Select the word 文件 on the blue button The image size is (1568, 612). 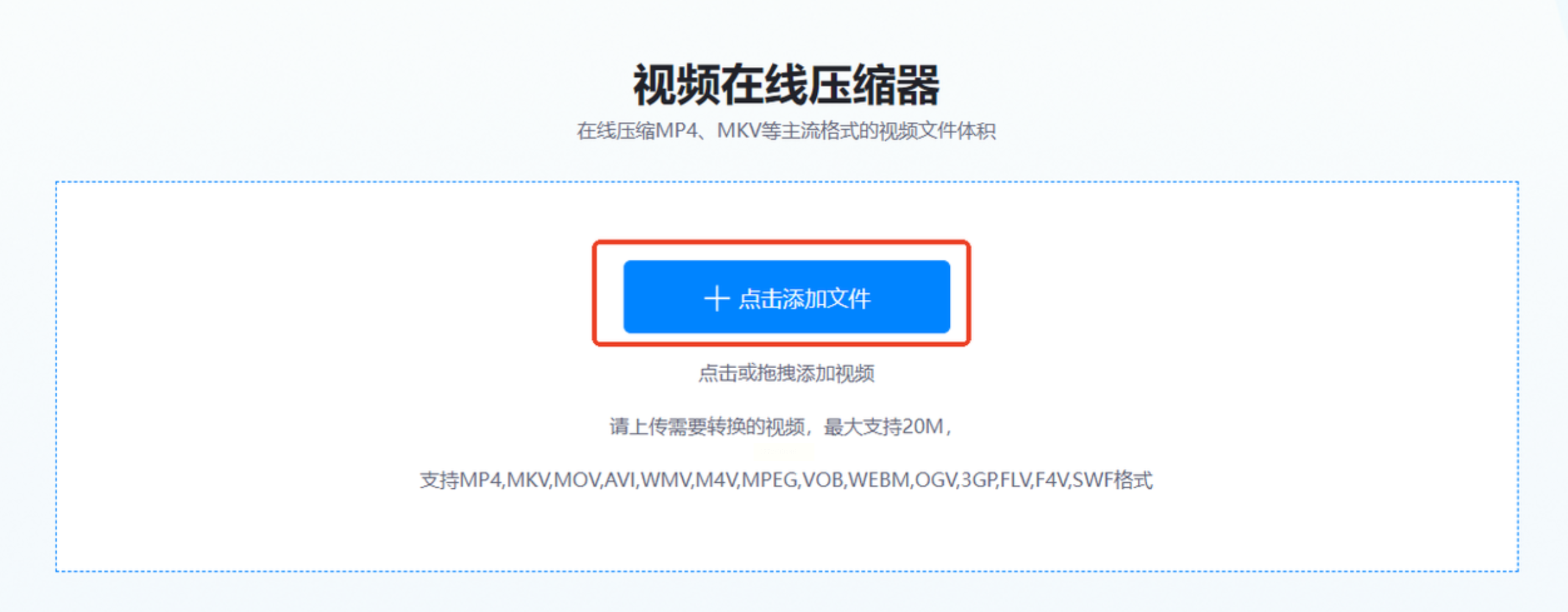tap(848, 299)
